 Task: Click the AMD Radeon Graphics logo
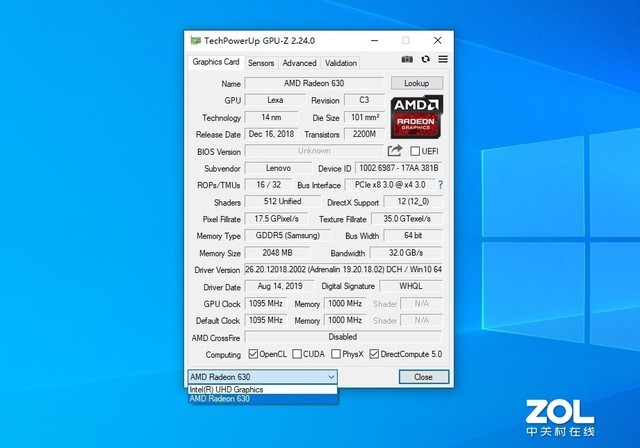click(416, 117)
